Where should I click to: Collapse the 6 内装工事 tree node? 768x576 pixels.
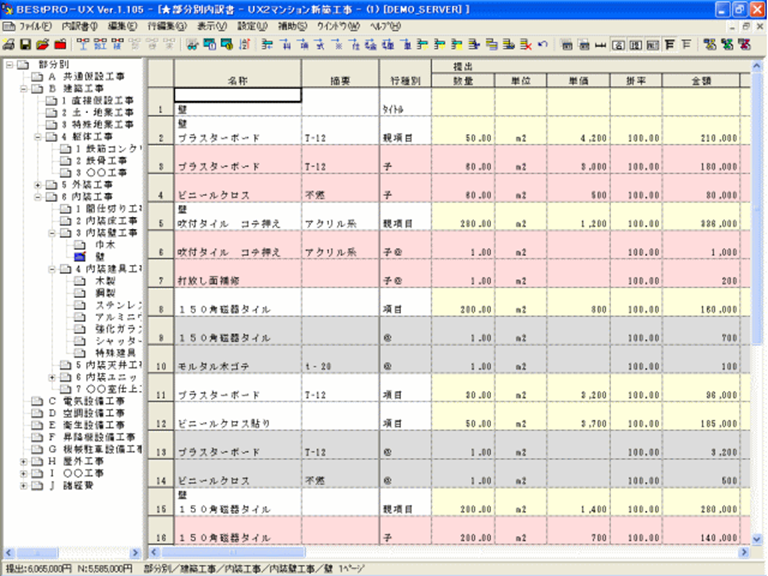coord(37,197)
